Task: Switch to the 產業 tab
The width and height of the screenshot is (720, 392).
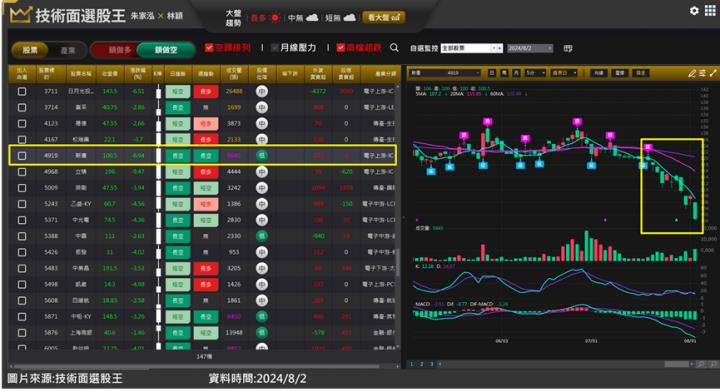Action: tap(68, 50)
